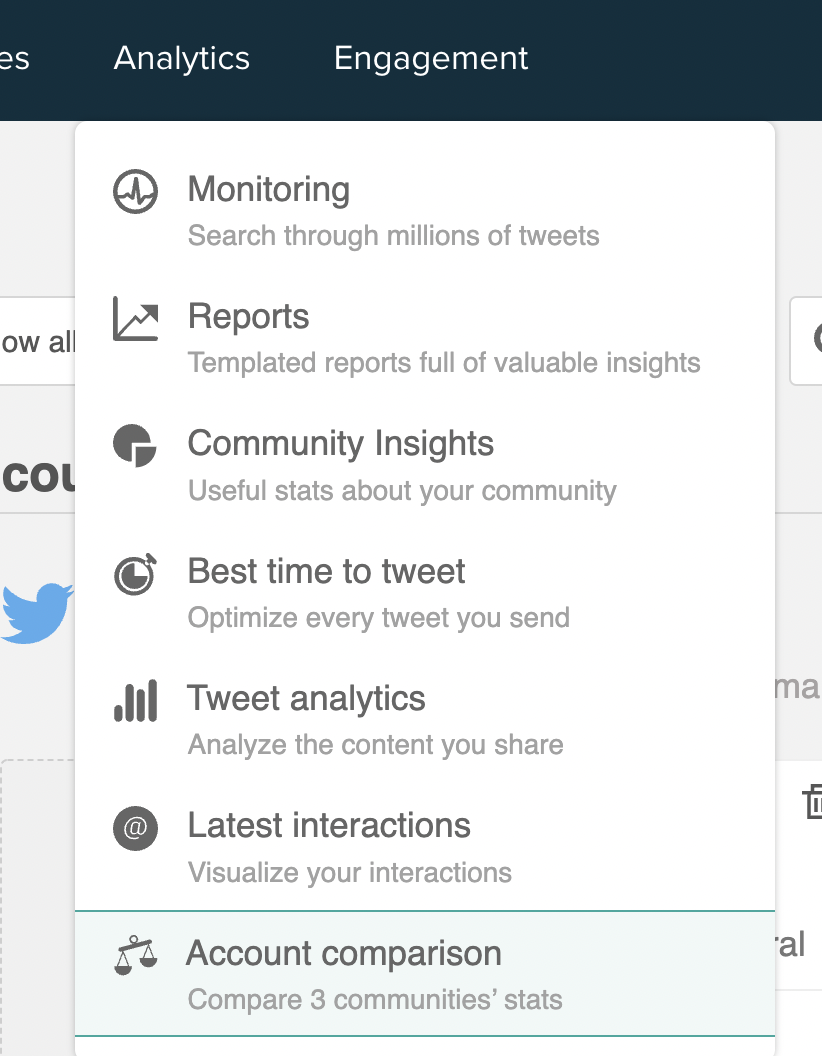Click the Account comparison balance scale icon
Viewport: 822px width, 1056px height.
135,956
